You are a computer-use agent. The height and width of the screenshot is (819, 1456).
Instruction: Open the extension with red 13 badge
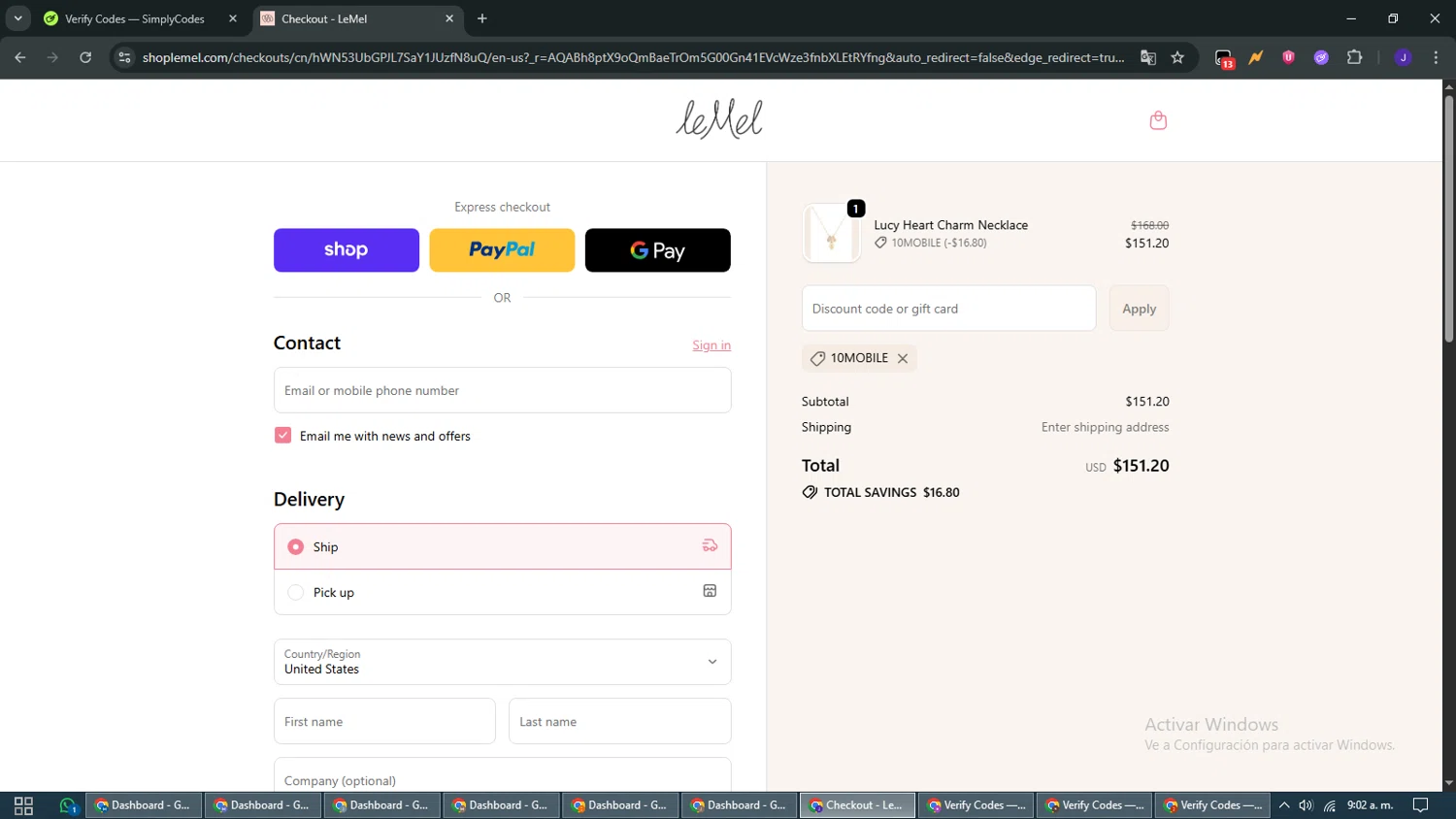(1224, 58)
